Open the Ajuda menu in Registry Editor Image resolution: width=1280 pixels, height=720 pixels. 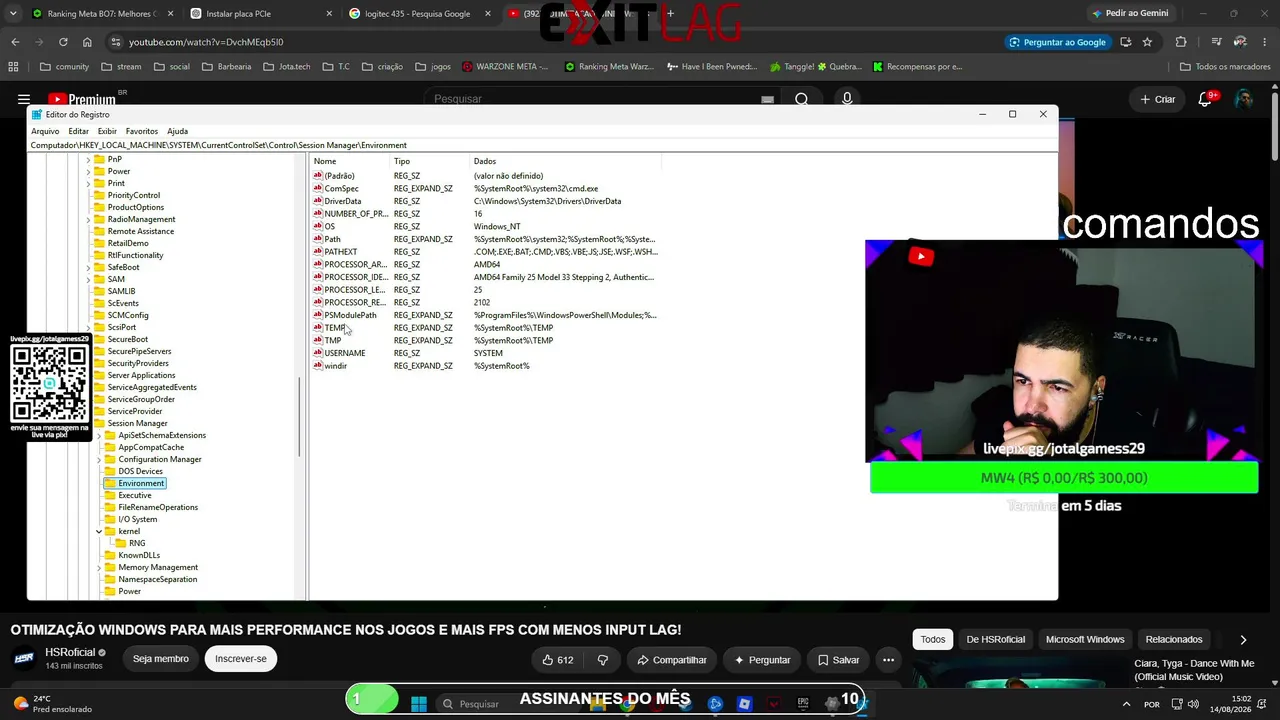pos(177,131)
